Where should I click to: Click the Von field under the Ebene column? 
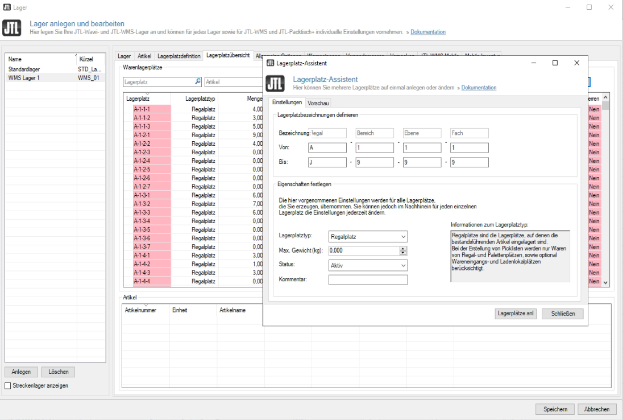pos(422,147)
